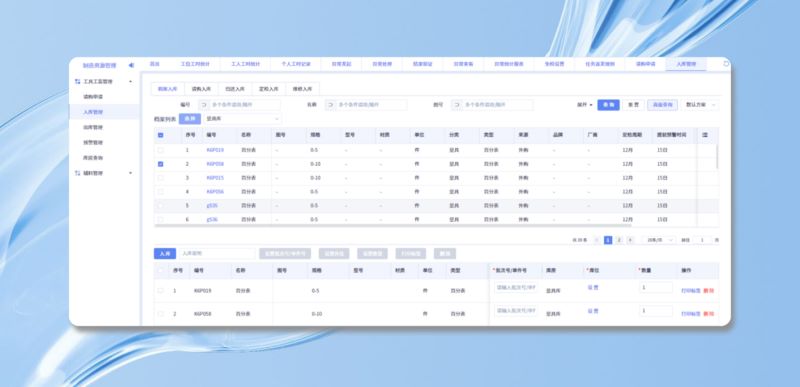Screen dimensions: 800x387
Task: Focus the page jump input in pagination
Action: pyautogui.click(x=702, y=240)
